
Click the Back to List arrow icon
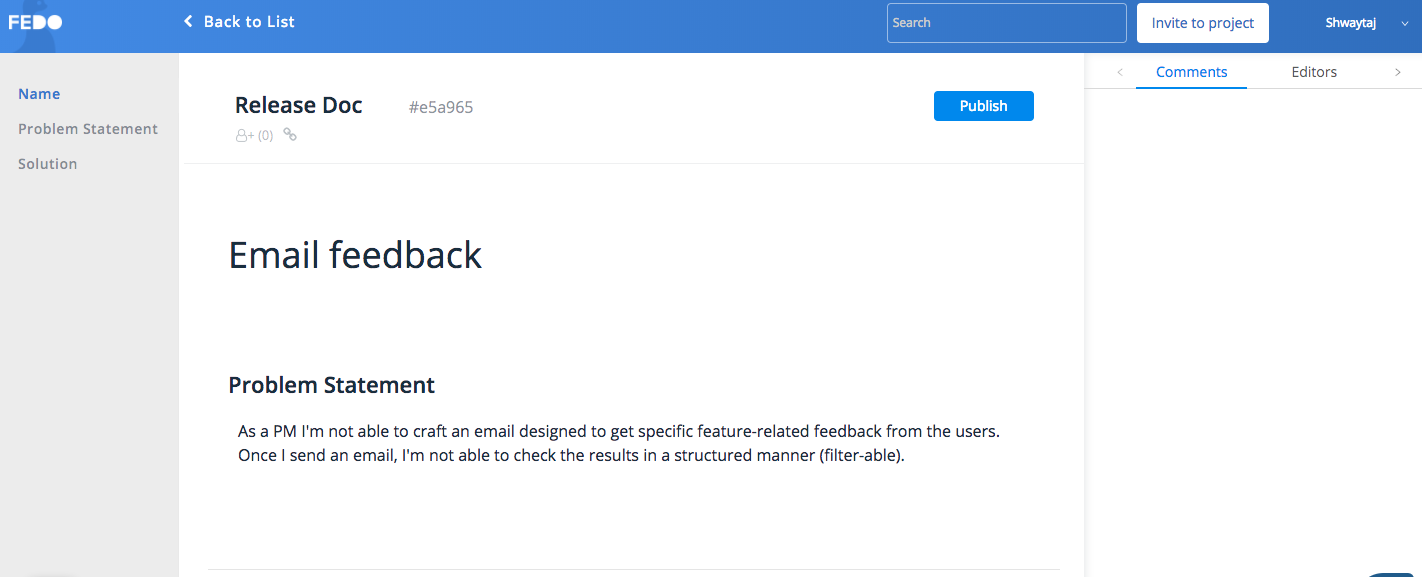187,21
